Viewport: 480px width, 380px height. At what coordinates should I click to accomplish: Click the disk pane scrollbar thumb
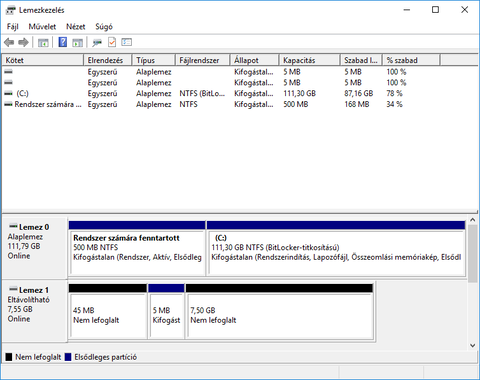[472, 253]
